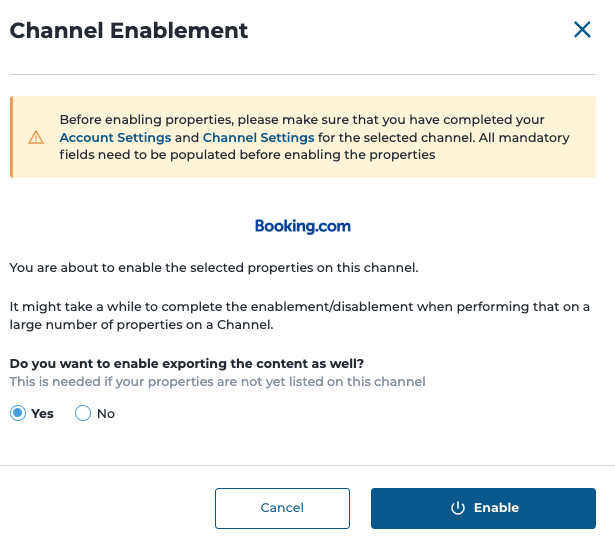
Task: Click the orange left edge of warning banner
Action: click(11, 137)
